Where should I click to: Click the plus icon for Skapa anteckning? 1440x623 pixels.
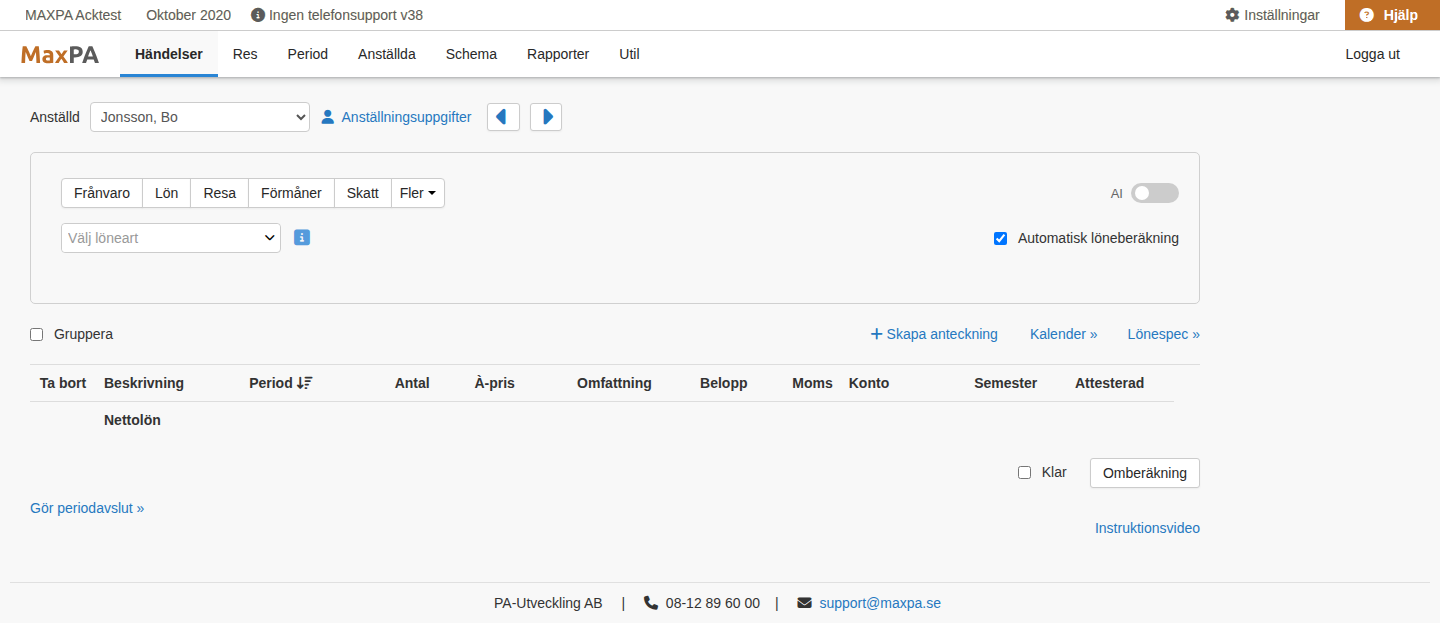click(x=876, y=334)
